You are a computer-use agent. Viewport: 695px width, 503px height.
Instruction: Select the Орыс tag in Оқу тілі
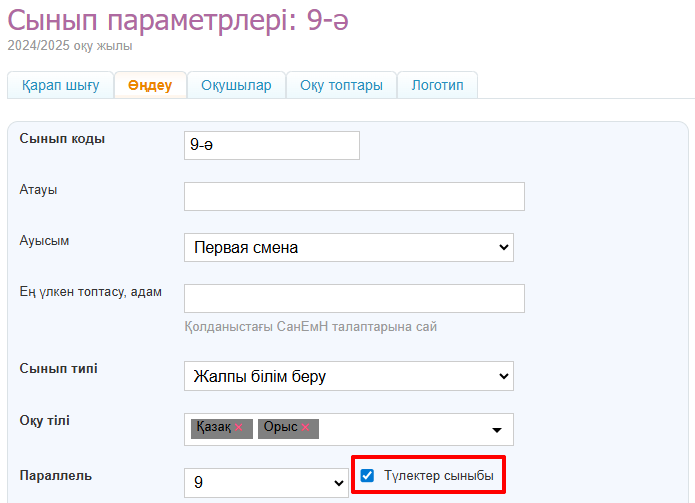(x=280, y=428)
